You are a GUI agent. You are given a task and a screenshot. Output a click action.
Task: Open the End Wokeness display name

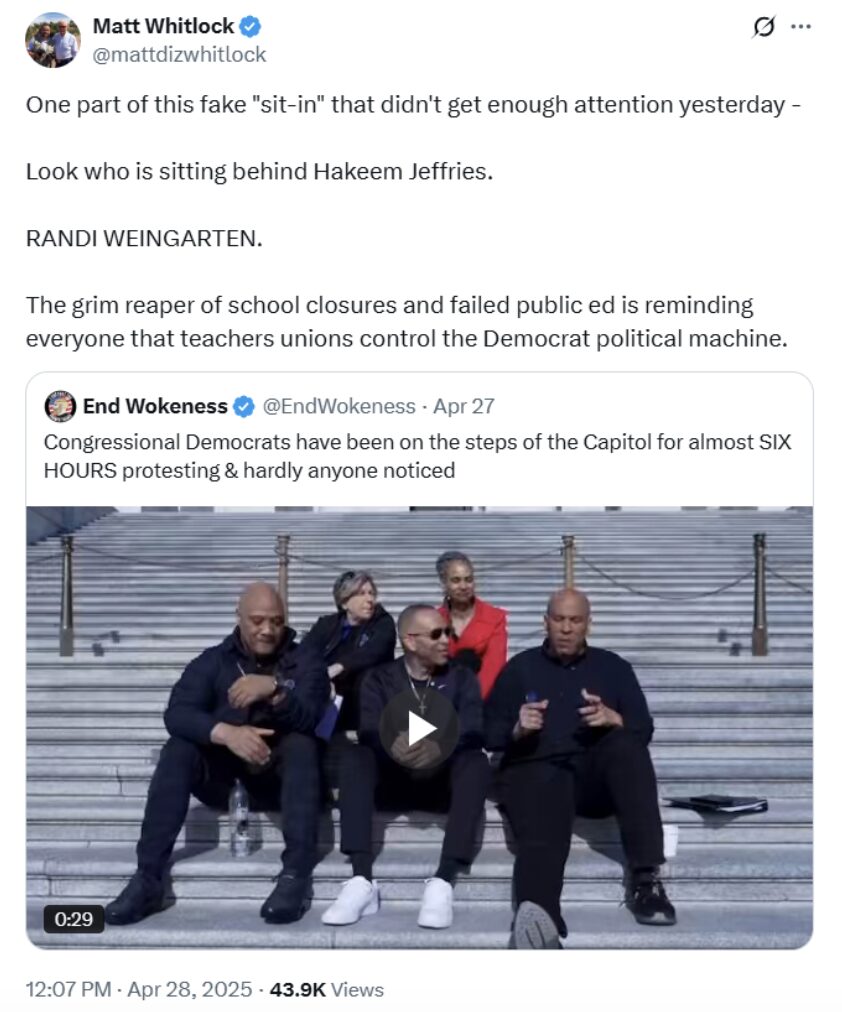point(155,406)
